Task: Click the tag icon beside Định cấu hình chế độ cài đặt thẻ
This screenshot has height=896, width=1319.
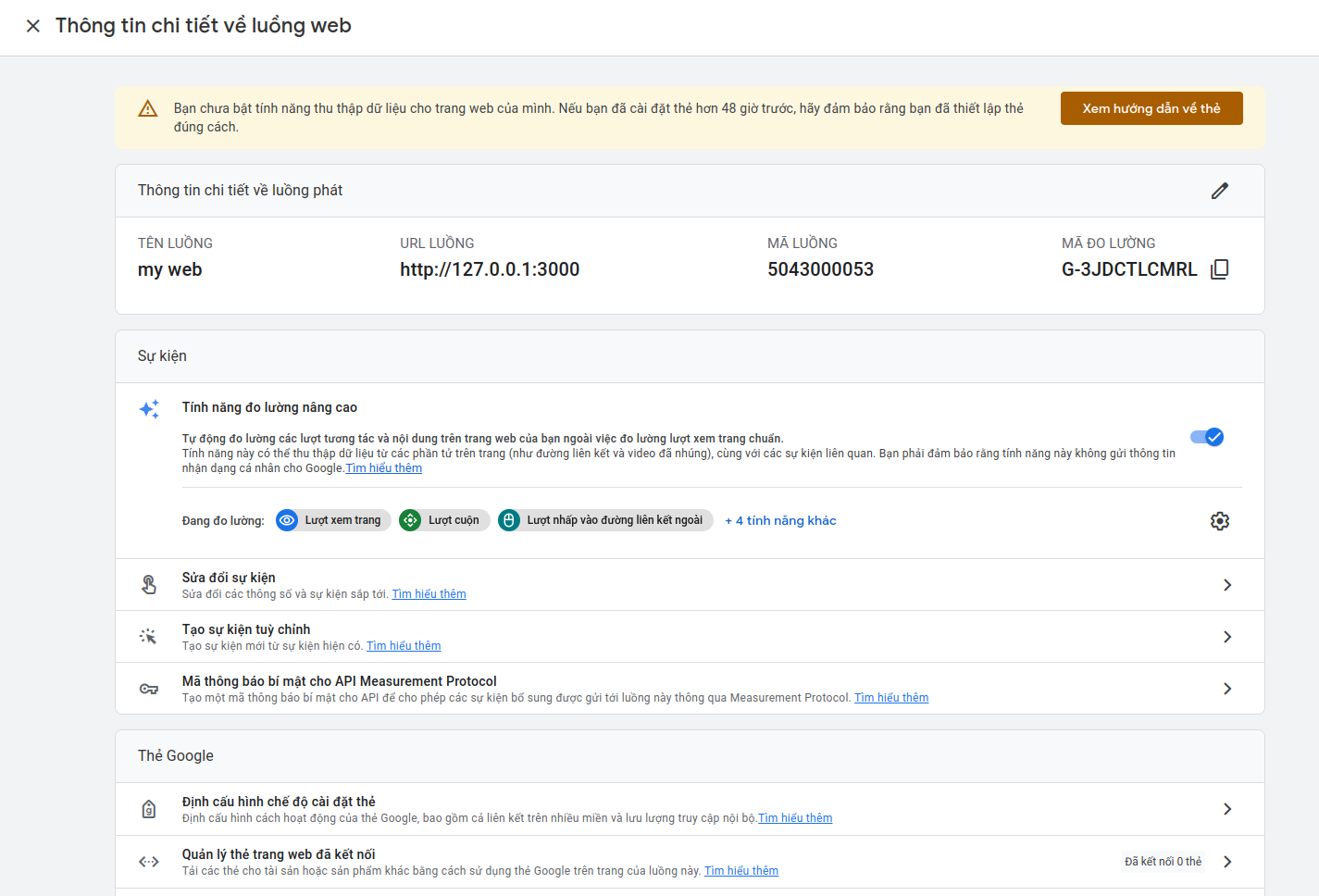Action: (x=149, y=810)
